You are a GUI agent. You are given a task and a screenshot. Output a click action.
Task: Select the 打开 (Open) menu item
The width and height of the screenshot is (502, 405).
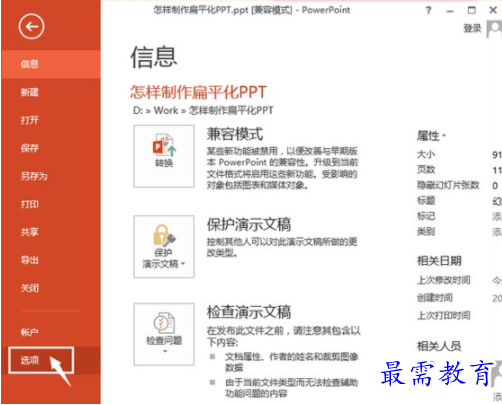point(51,120)
